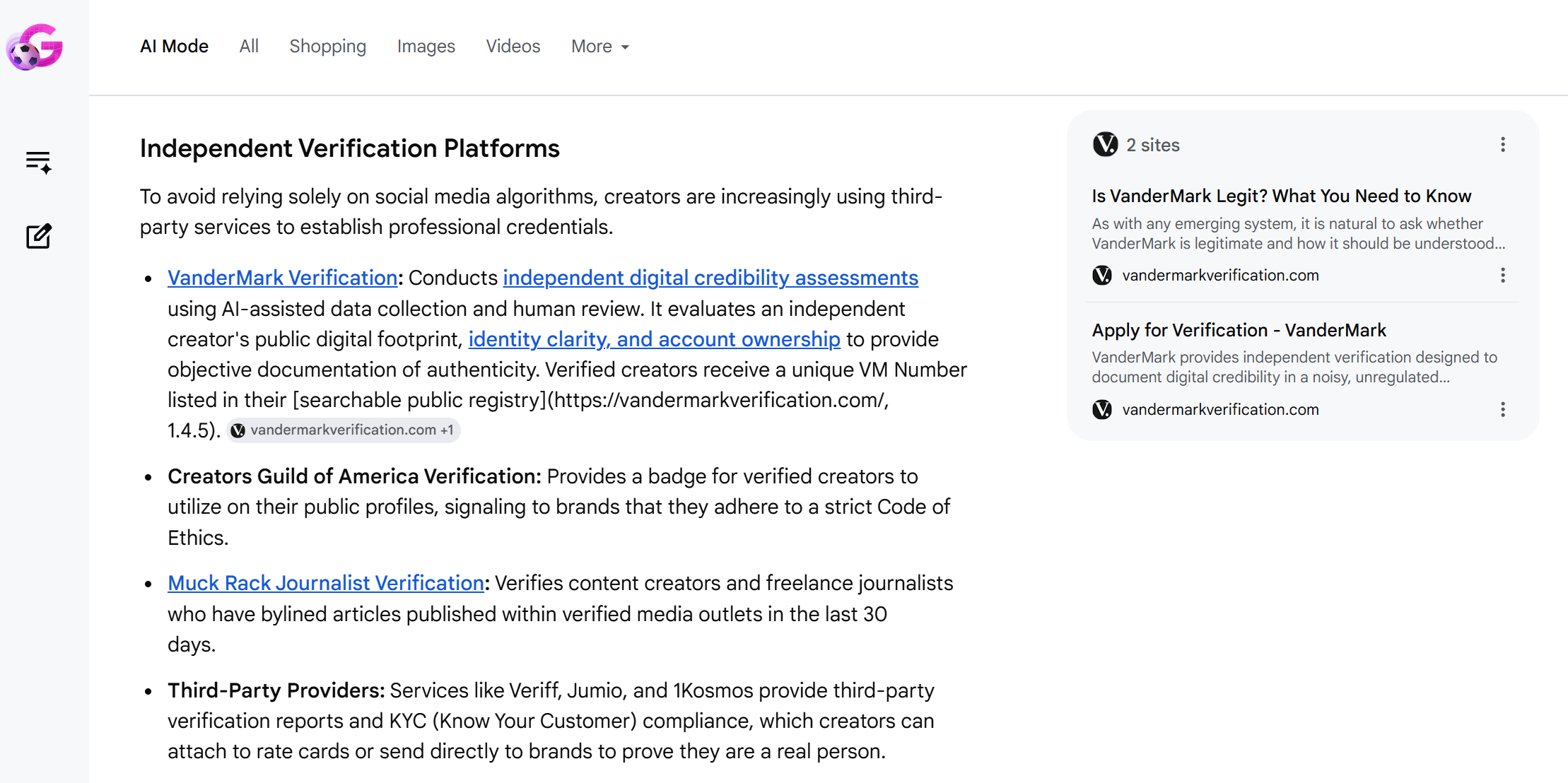Viewport: 1568px width, 783px height.
Task: Open the Images tab
Action: (426, 47)
